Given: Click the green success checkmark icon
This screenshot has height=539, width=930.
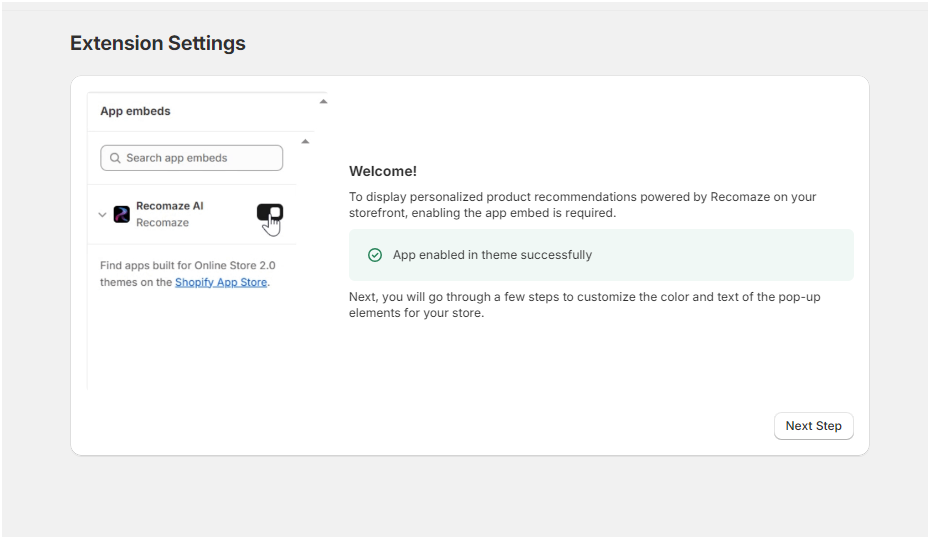Looking at the screenshot, I should pos(375,255).
